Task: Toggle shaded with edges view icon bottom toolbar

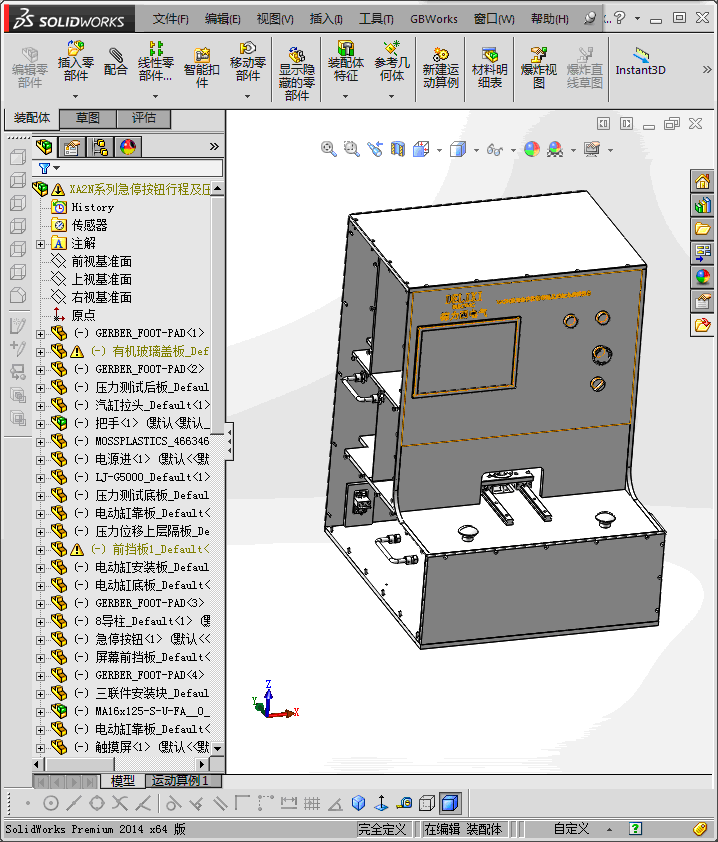Action: 450,803
